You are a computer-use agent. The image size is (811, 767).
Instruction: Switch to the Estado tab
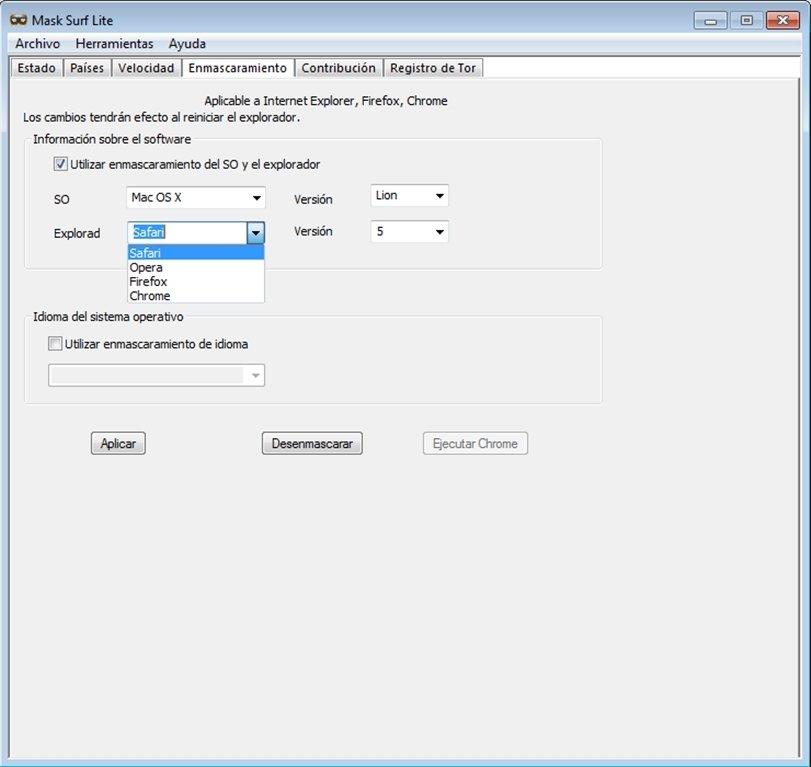click(x=36, y=68)
